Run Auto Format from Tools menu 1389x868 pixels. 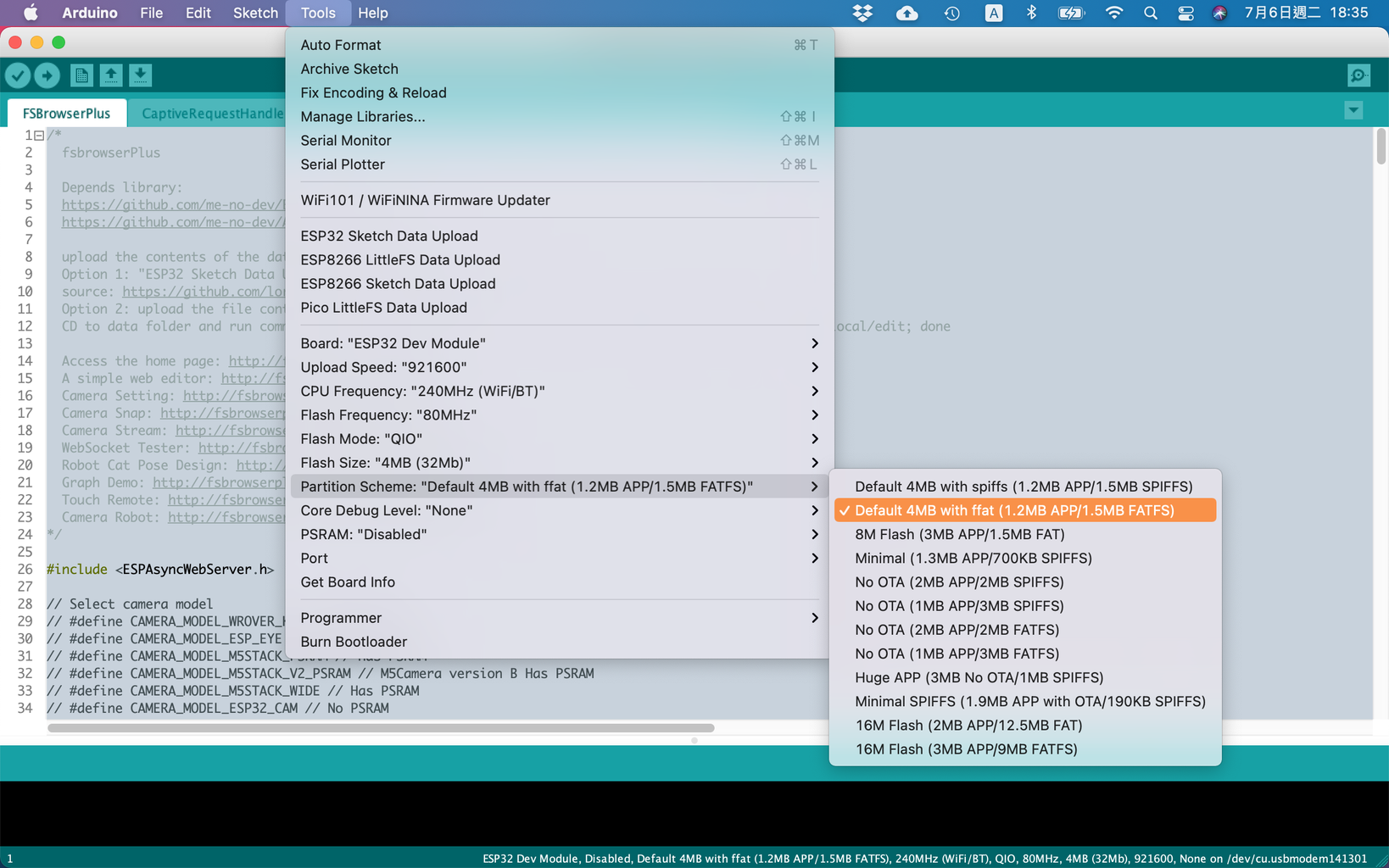coord(559,45)
